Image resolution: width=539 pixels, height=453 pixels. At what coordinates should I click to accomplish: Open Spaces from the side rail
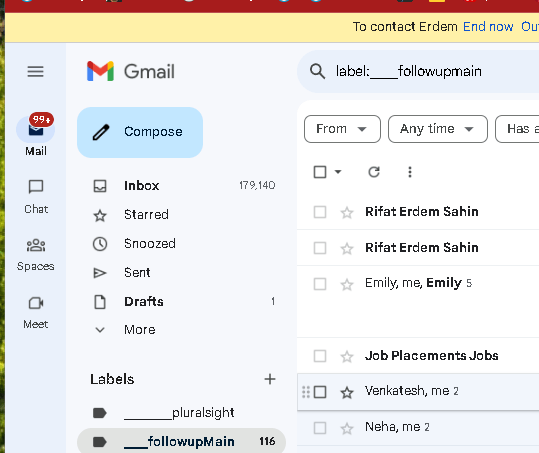click(36, 254)
